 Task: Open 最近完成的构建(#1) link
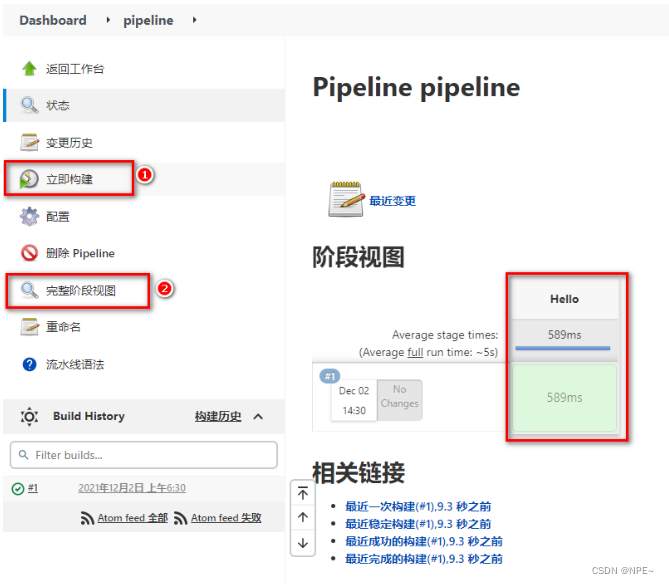pos(424,559)
